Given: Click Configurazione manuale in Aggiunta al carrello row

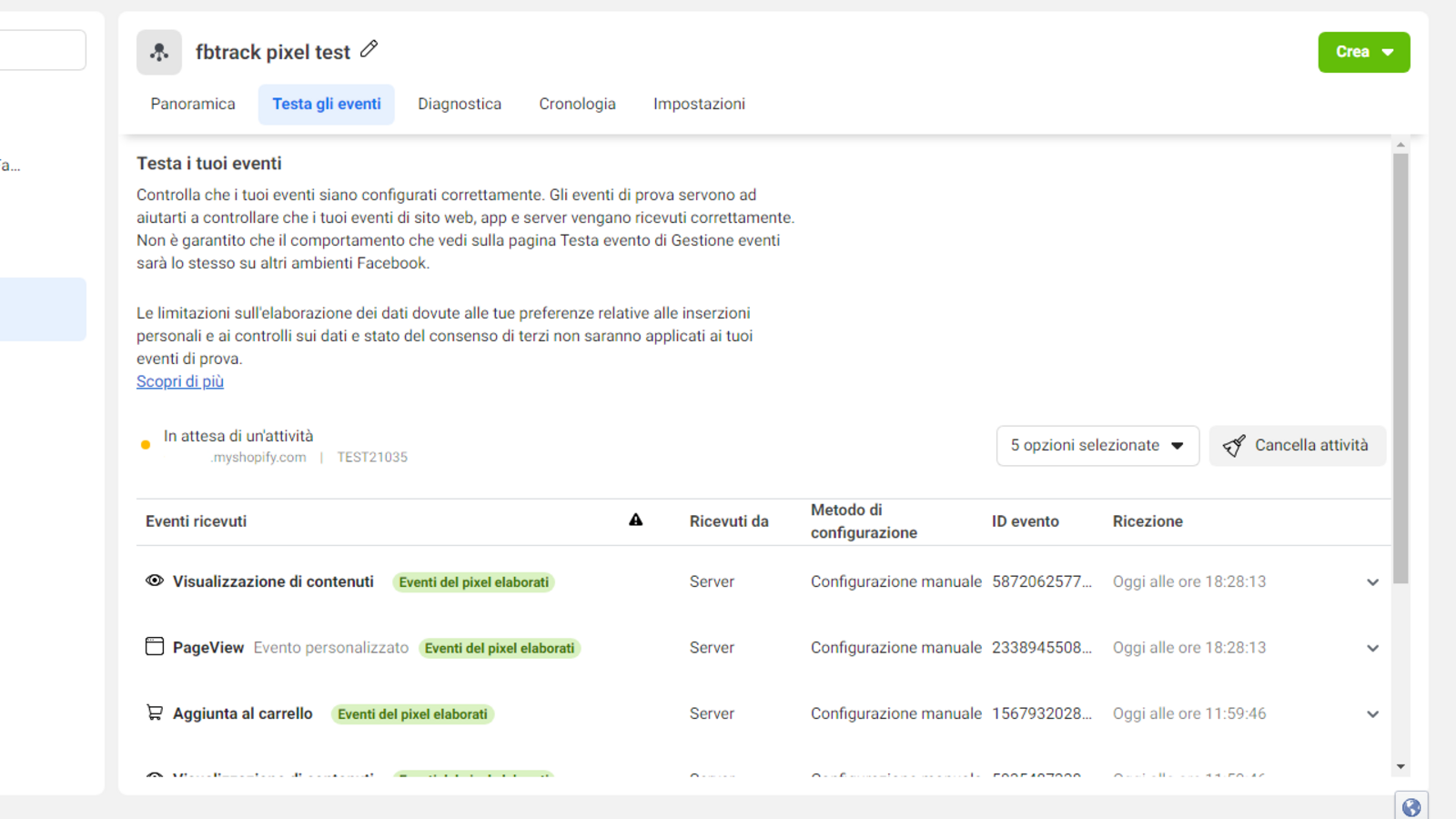Looking at the screenshot, I should click(x=896, y=713).
